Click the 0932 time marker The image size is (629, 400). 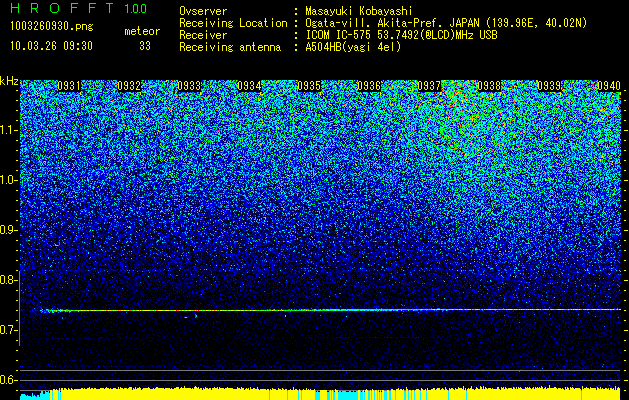tap(129, 86)
